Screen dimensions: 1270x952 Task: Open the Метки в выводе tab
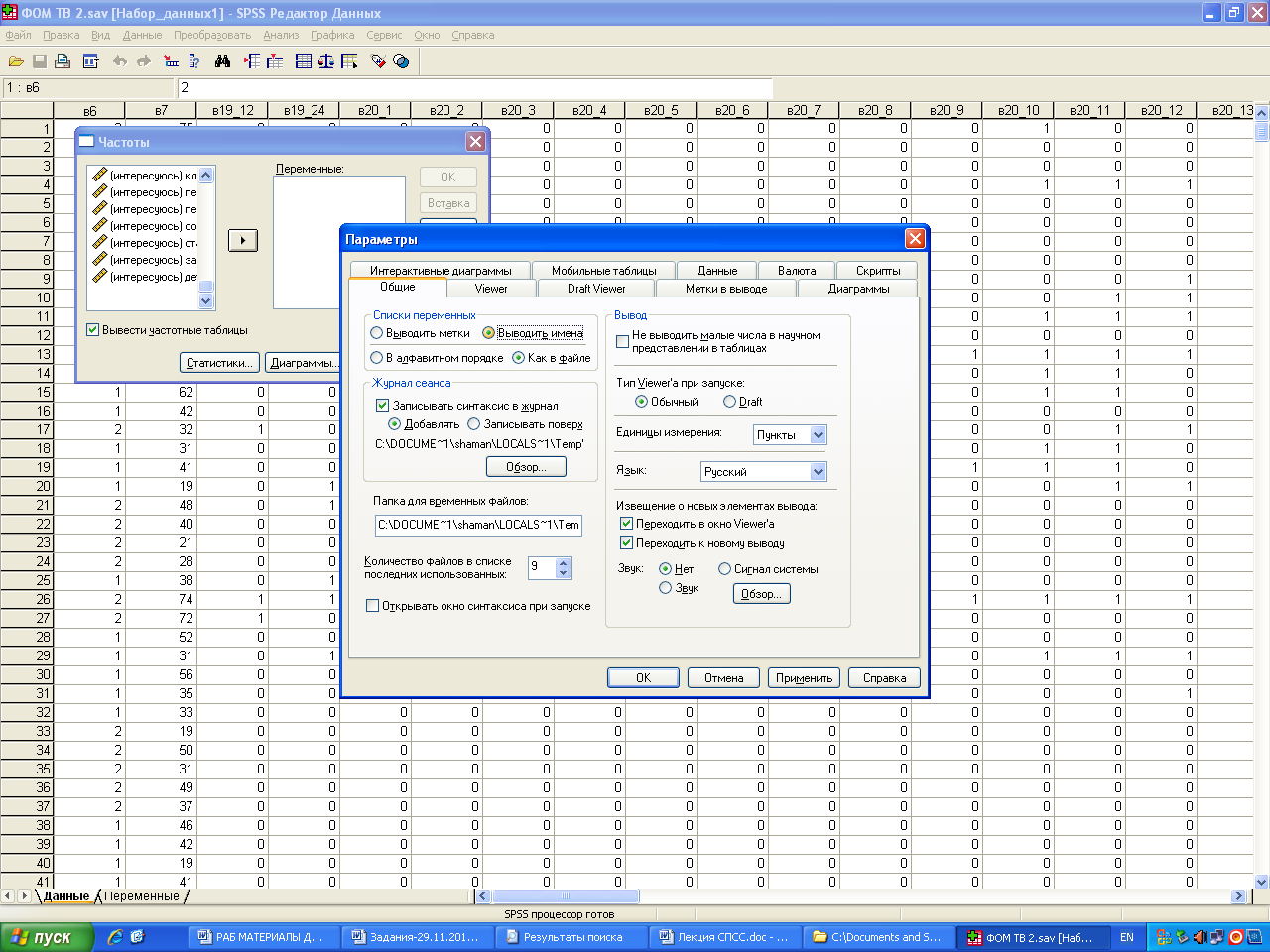[x=726, y=289]
